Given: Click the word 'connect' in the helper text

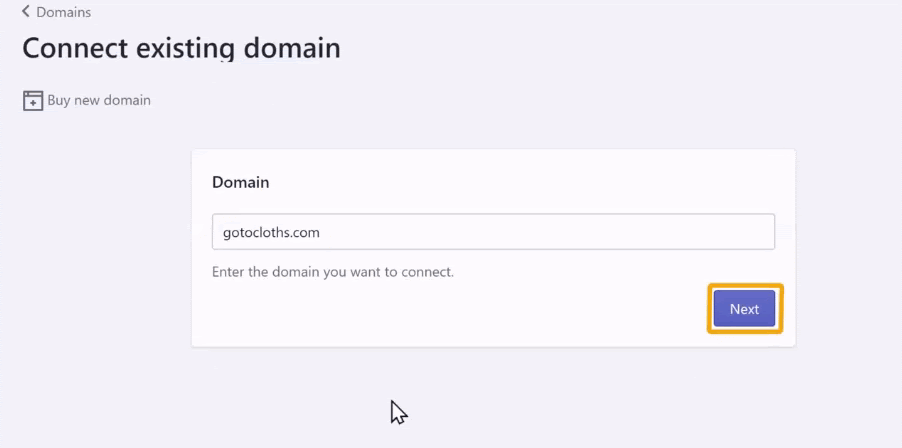Looking at the screenshot, I should point(425,271).
